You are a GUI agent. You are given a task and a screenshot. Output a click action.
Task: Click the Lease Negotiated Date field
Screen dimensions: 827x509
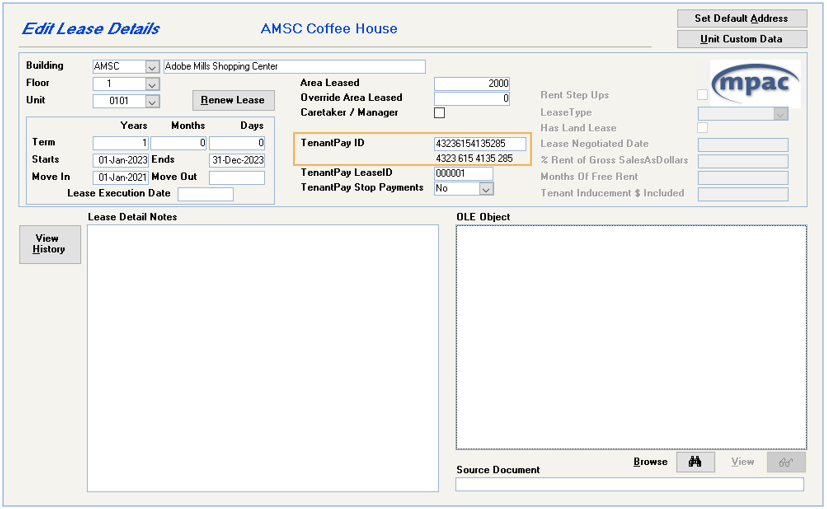click(743, 145)
